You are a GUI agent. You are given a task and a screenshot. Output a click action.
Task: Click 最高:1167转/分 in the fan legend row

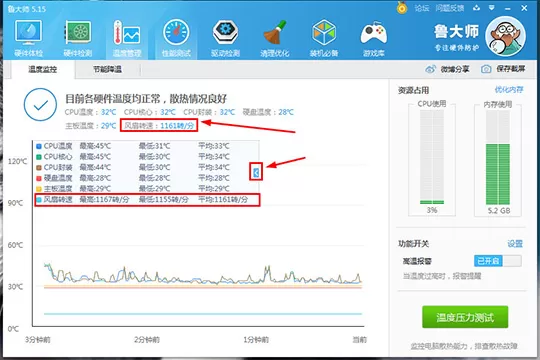click(x=104, y=199)
